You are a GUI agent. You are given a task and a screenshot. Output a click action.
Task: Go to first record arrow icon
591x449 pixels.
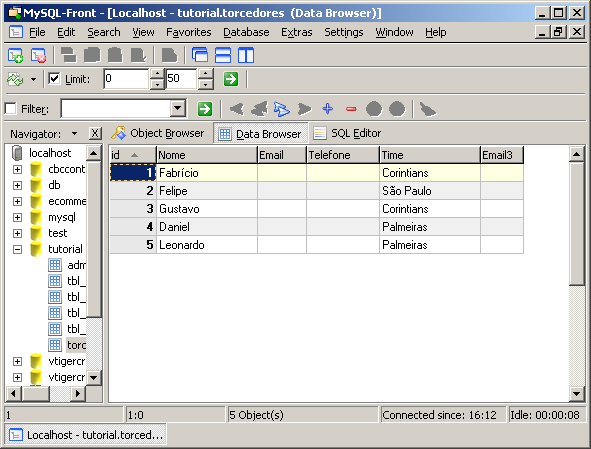click(237, 109)
